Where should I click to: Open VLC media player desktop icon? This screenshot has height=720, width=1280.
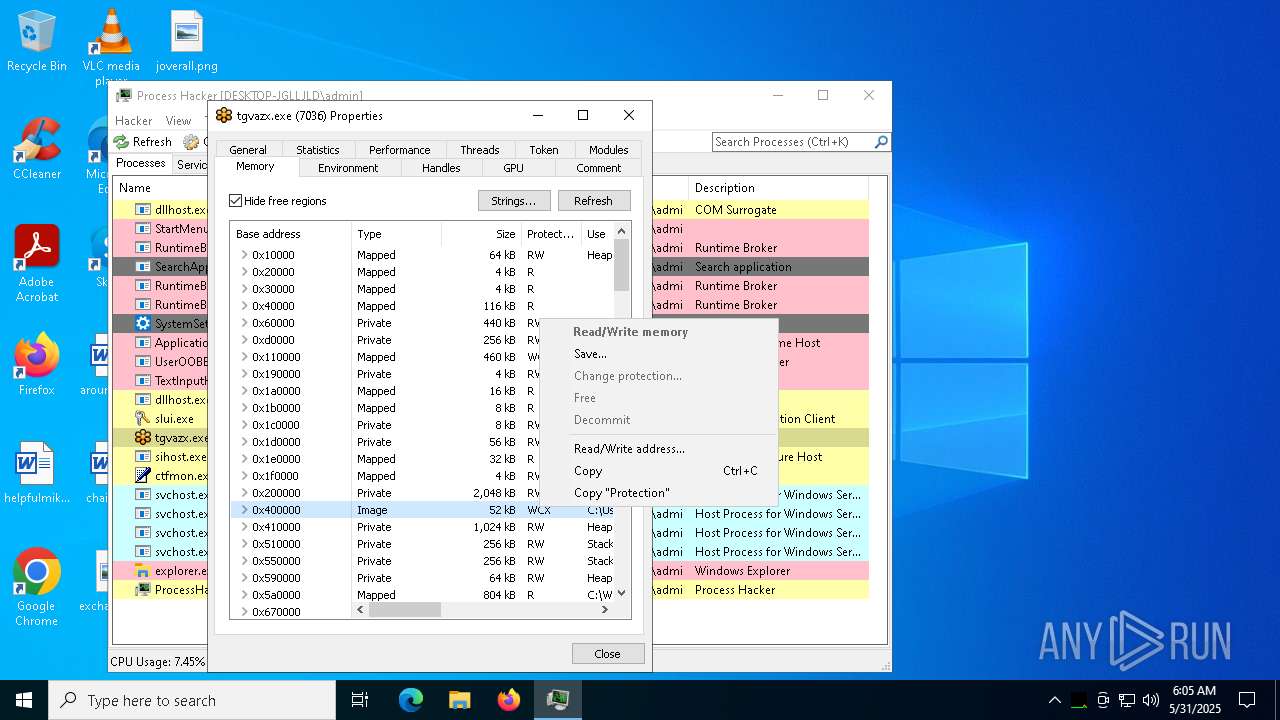(x=111, y=46)
